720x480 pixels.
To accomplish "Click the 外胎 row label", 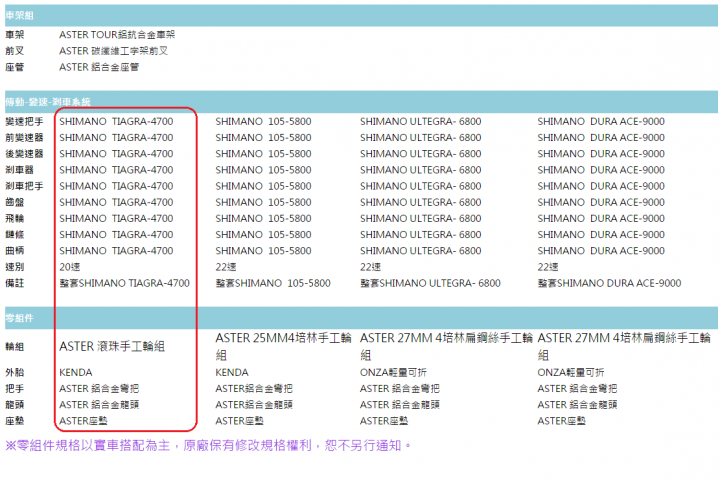I will [x=15, y=372].
